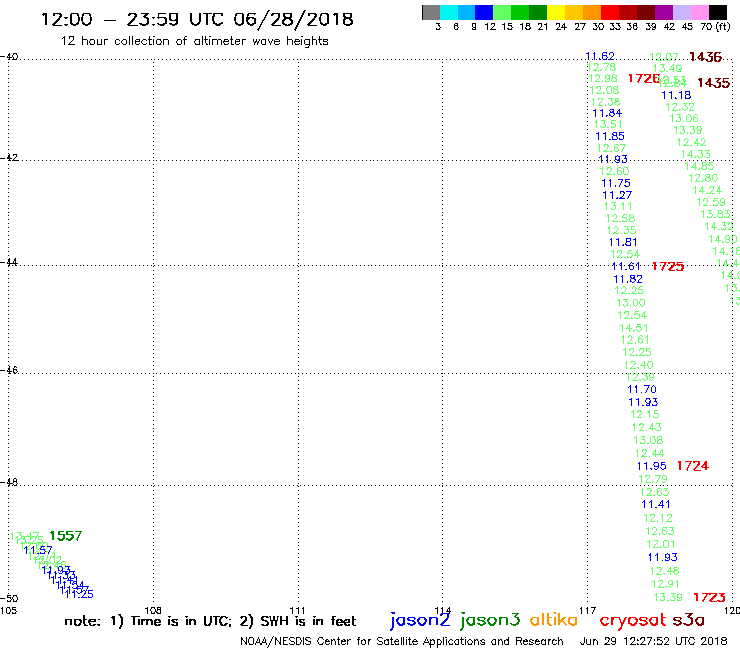Click the blue value 11.95 near 1724

click(x=651, y=466)
